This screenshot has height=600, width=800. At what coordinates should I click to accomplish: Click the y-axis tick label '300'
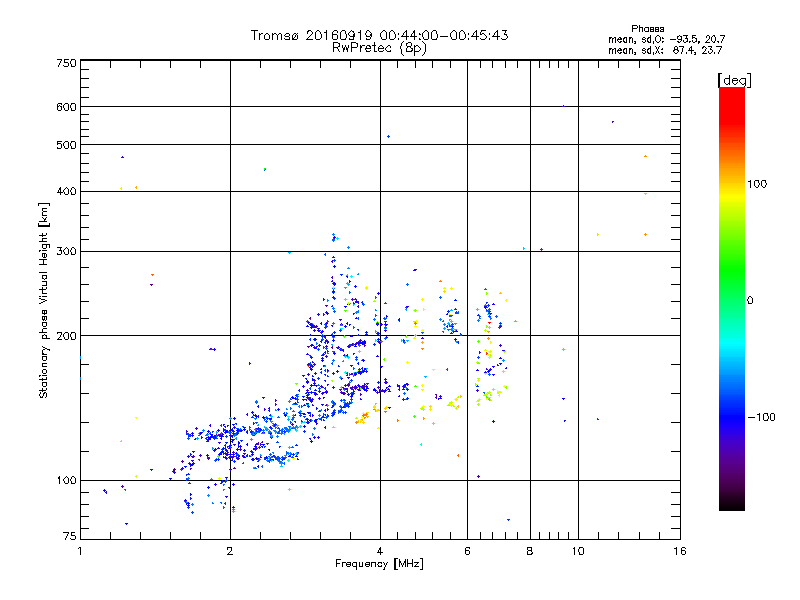pyautogui.click(x=66, y=252)
